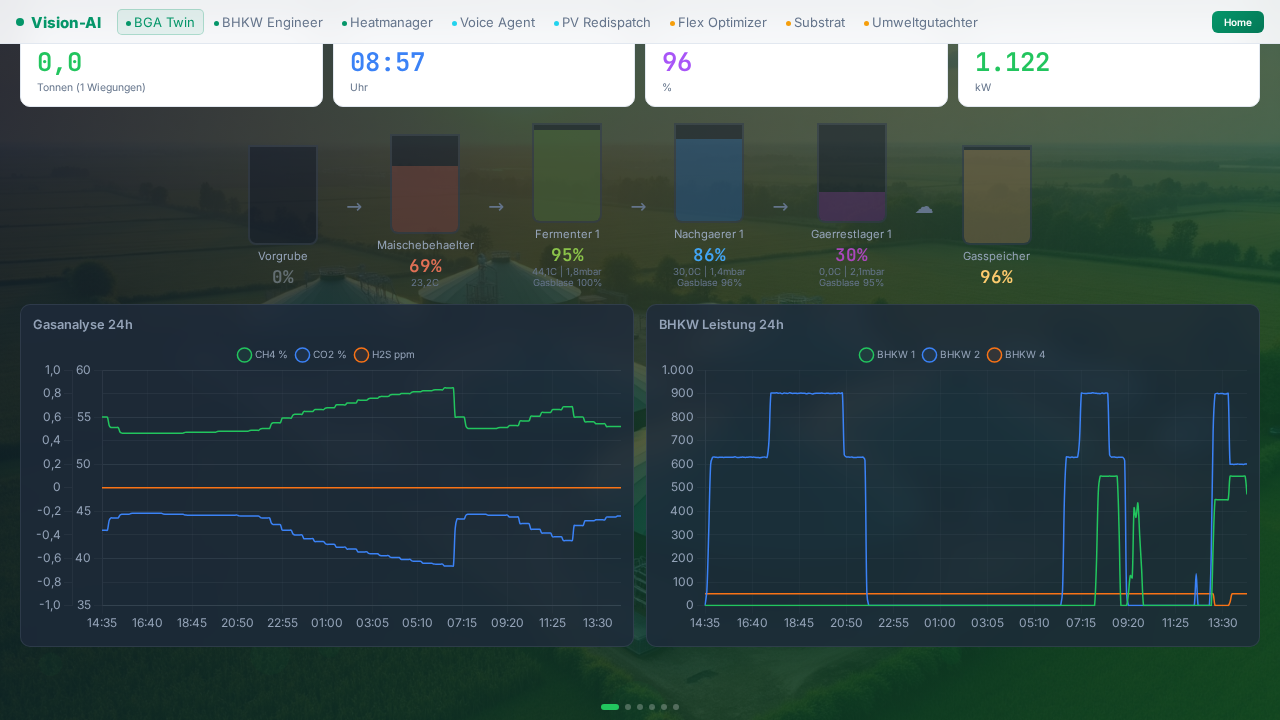Click the Gaerrestlager 1 tank icon
The width and height of the screenshot is (1280, 720).
pos(852,173)
